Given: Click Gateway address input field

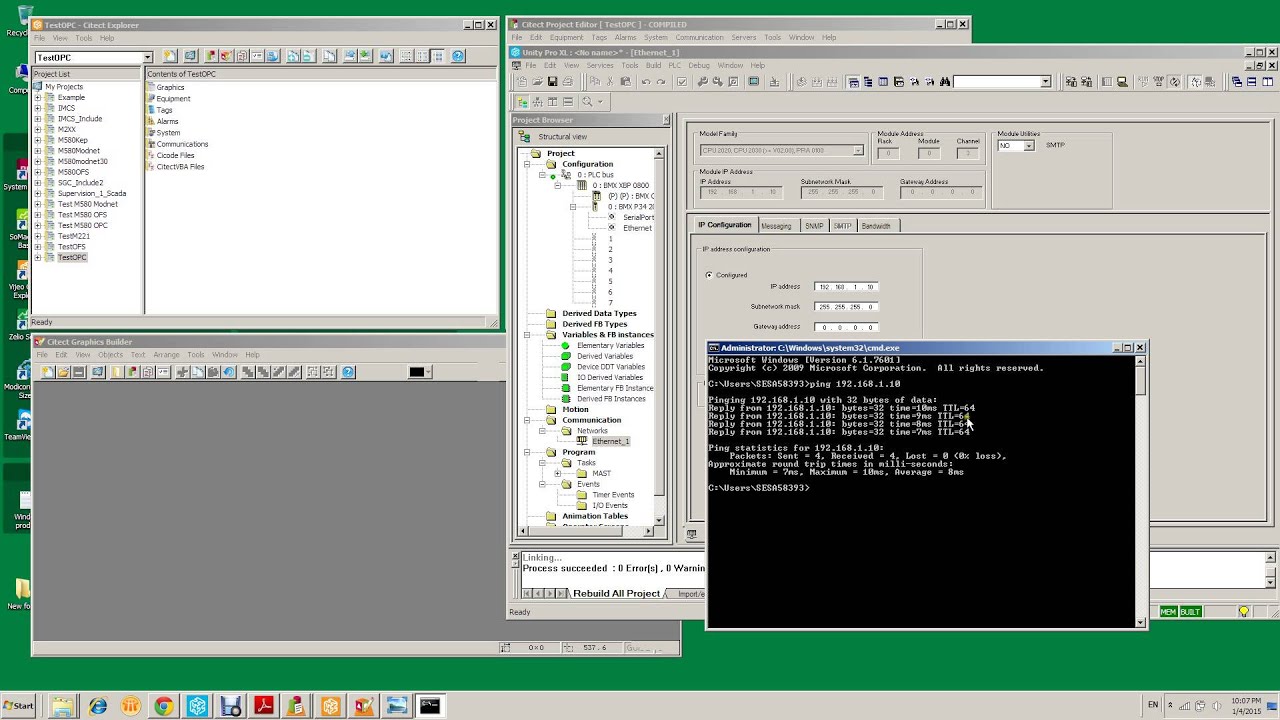Looking at the screenshot, I should [846, 327].
